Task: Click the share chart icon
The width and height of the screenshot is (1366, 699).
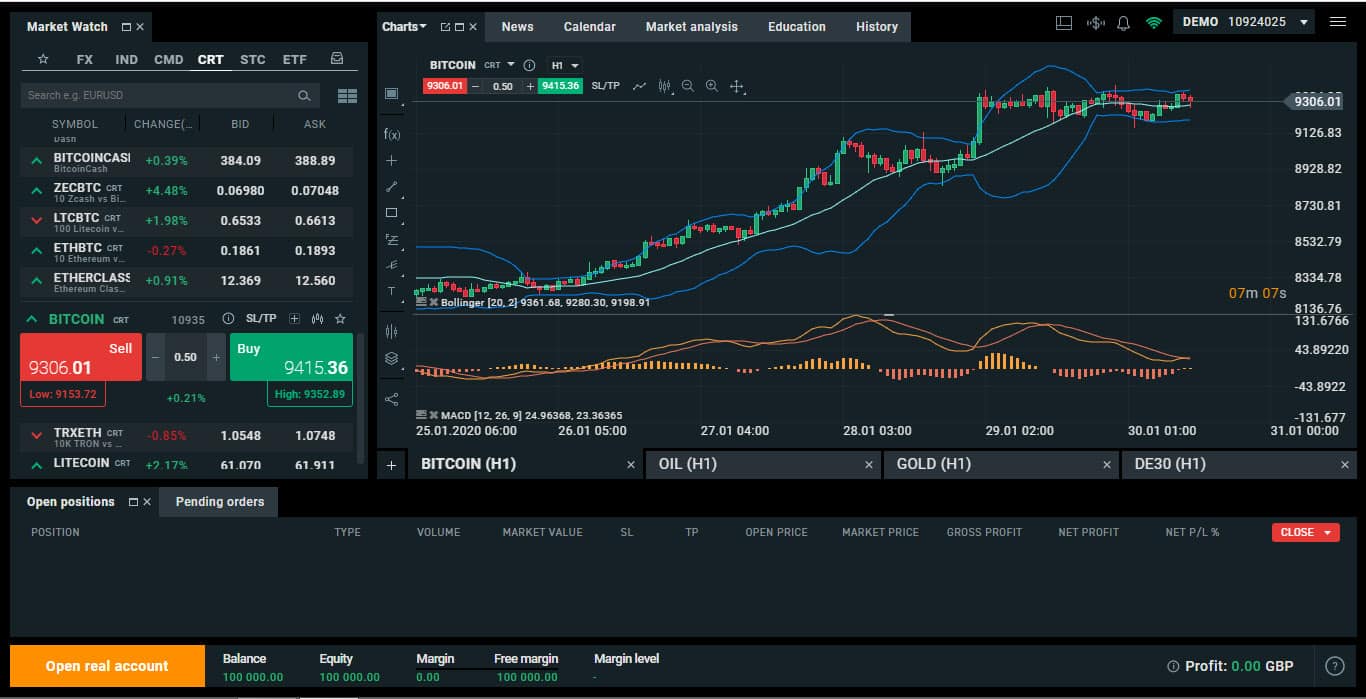Action: pyautogui.click(x=391, y=399)
